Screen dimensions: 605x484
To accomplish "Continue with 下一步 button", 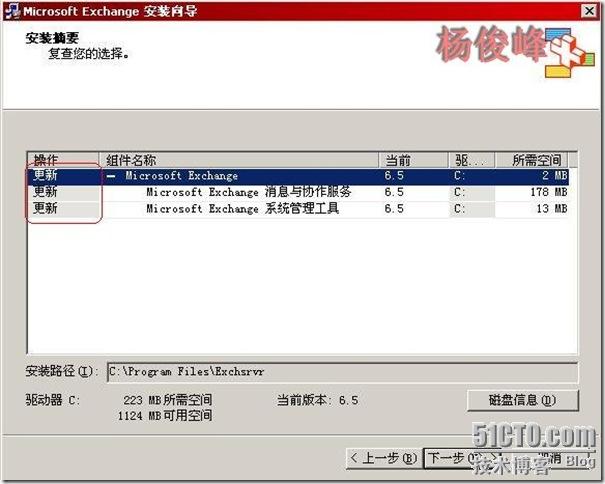I will pos(461,459).
